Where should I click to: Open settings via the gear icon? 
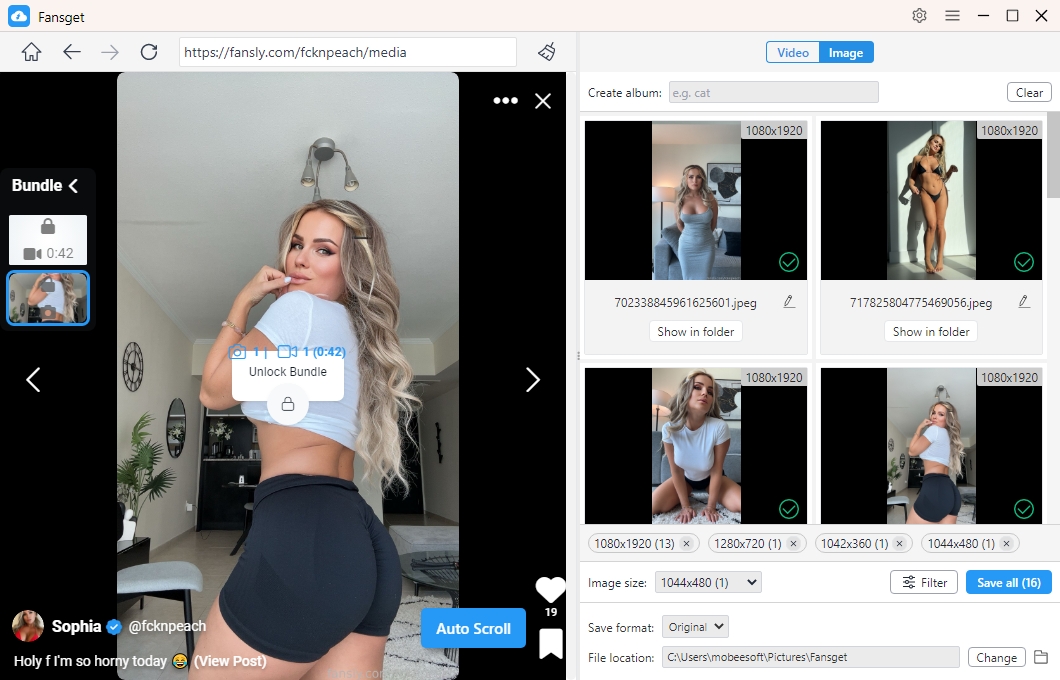[919, 16]
